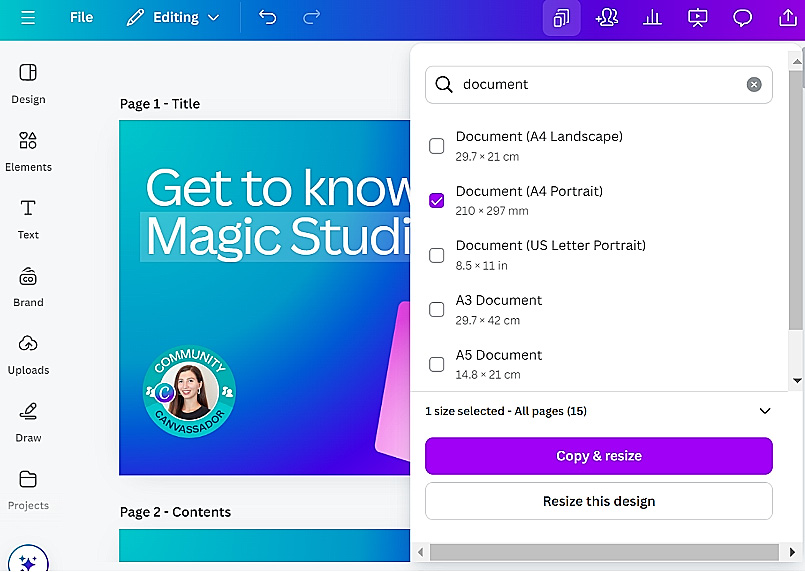Toggle the Resize tool icon
The height and width of the screenshot is (572, 805).
pyautogui.click(x=562, y=18)
